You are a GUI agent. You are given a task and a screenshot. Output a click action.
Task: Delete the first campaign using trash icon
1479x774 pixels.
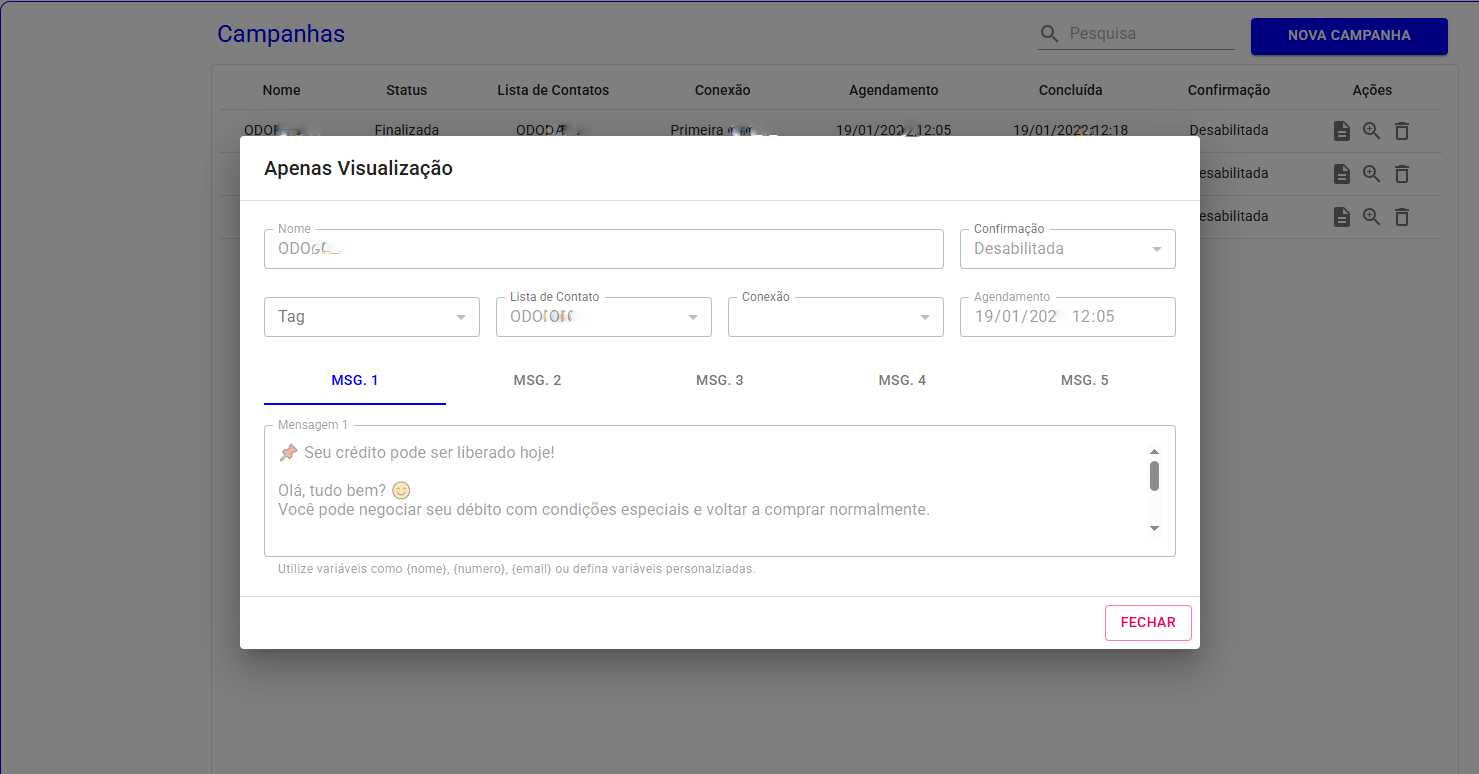pos(1402,131)
